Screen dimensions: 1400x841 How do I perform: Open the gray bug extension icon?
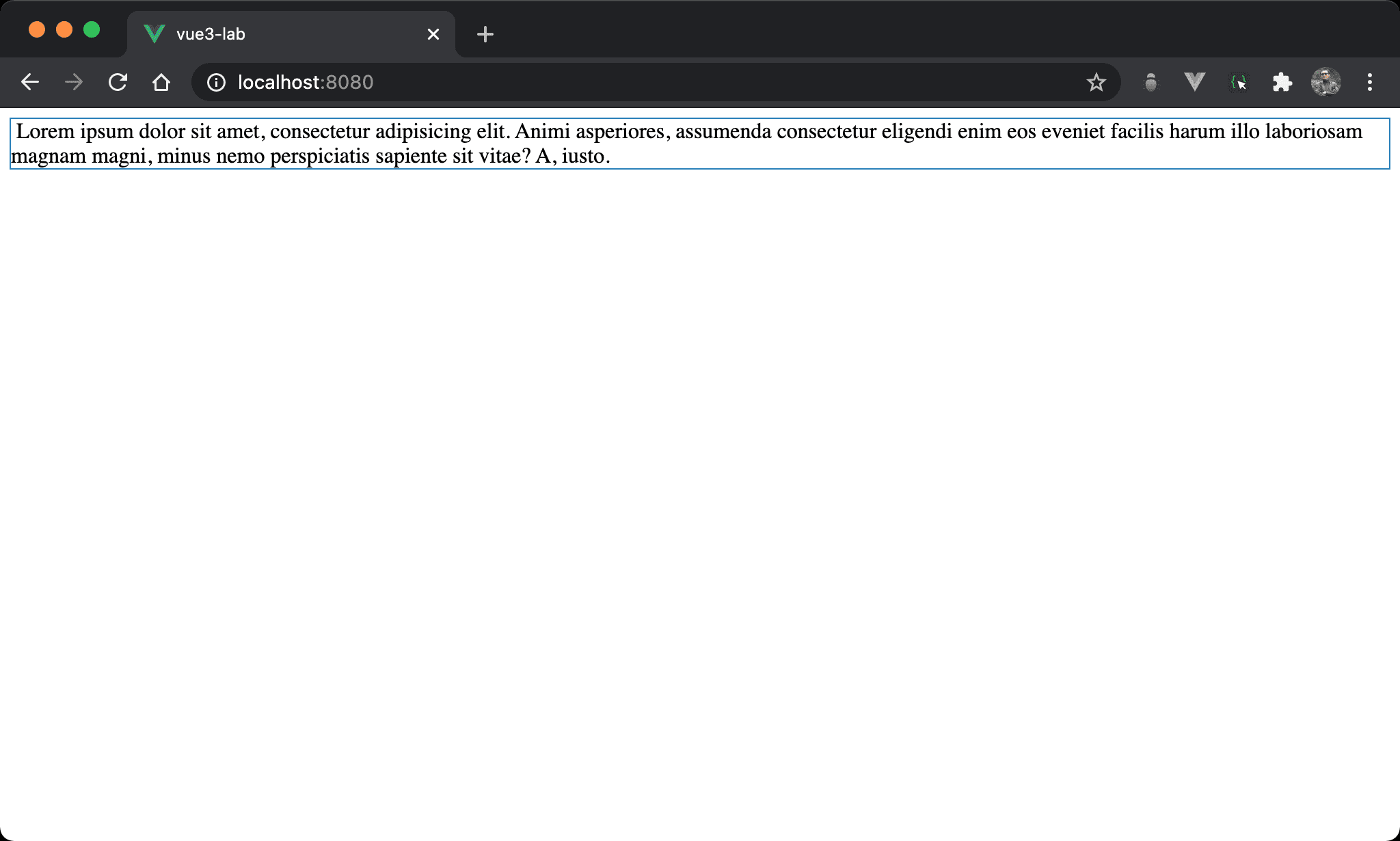point(1151,82)
